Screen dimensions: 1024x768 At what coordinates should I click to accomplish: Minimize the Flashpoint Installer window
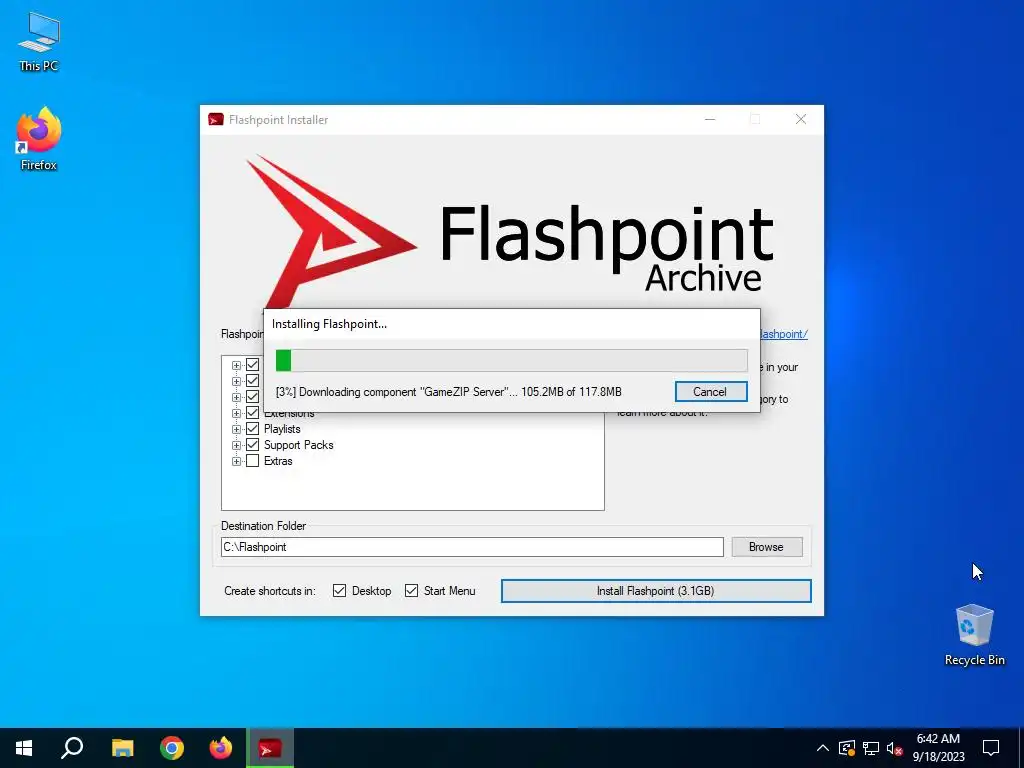click(710, 120)
